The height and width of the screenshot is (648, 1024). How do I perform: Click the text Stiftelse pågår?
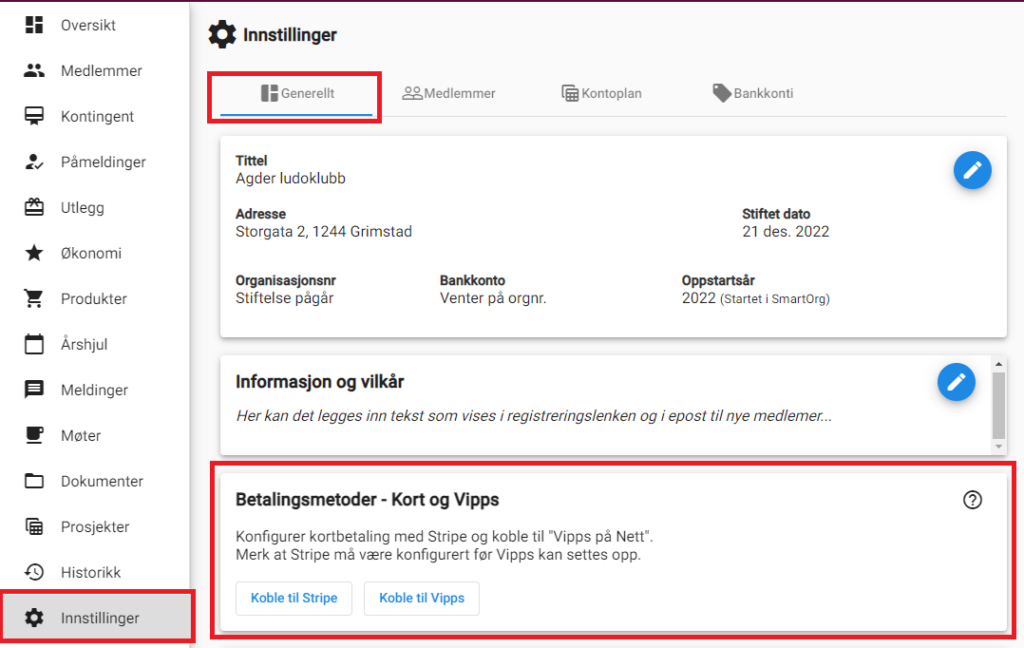click(x=285, y=299)
